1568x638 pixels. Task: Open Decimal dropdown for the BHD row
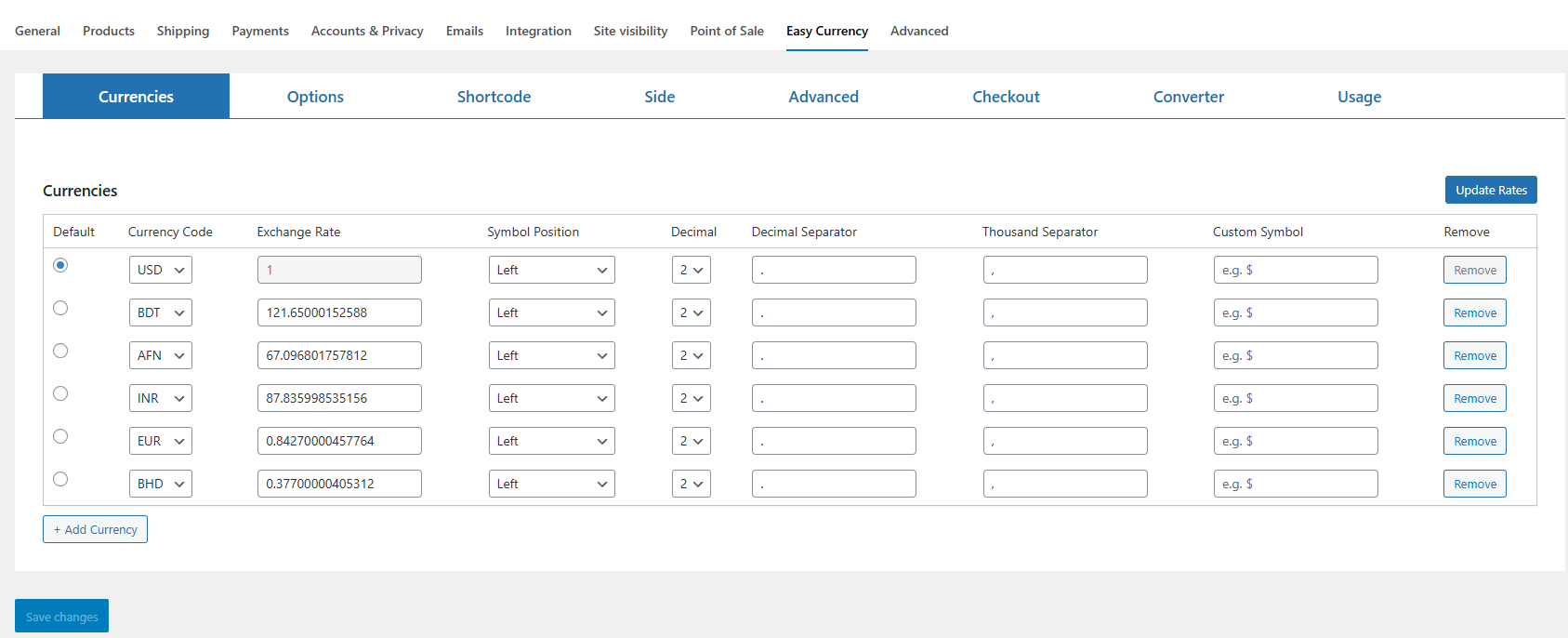(691, 485)
